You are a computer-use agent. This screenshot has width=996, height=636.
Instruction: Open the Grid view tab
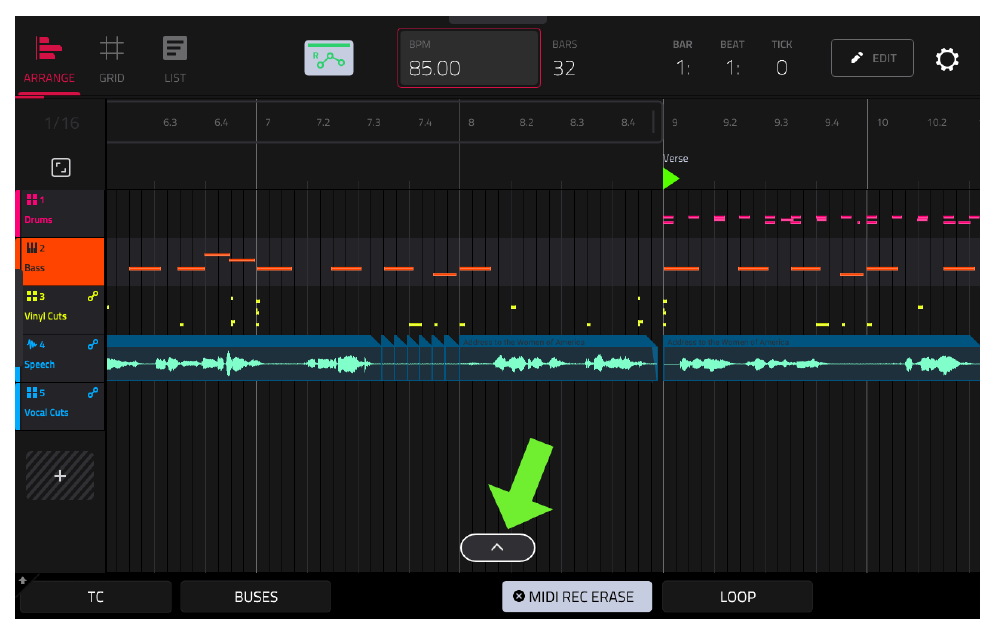112,61
